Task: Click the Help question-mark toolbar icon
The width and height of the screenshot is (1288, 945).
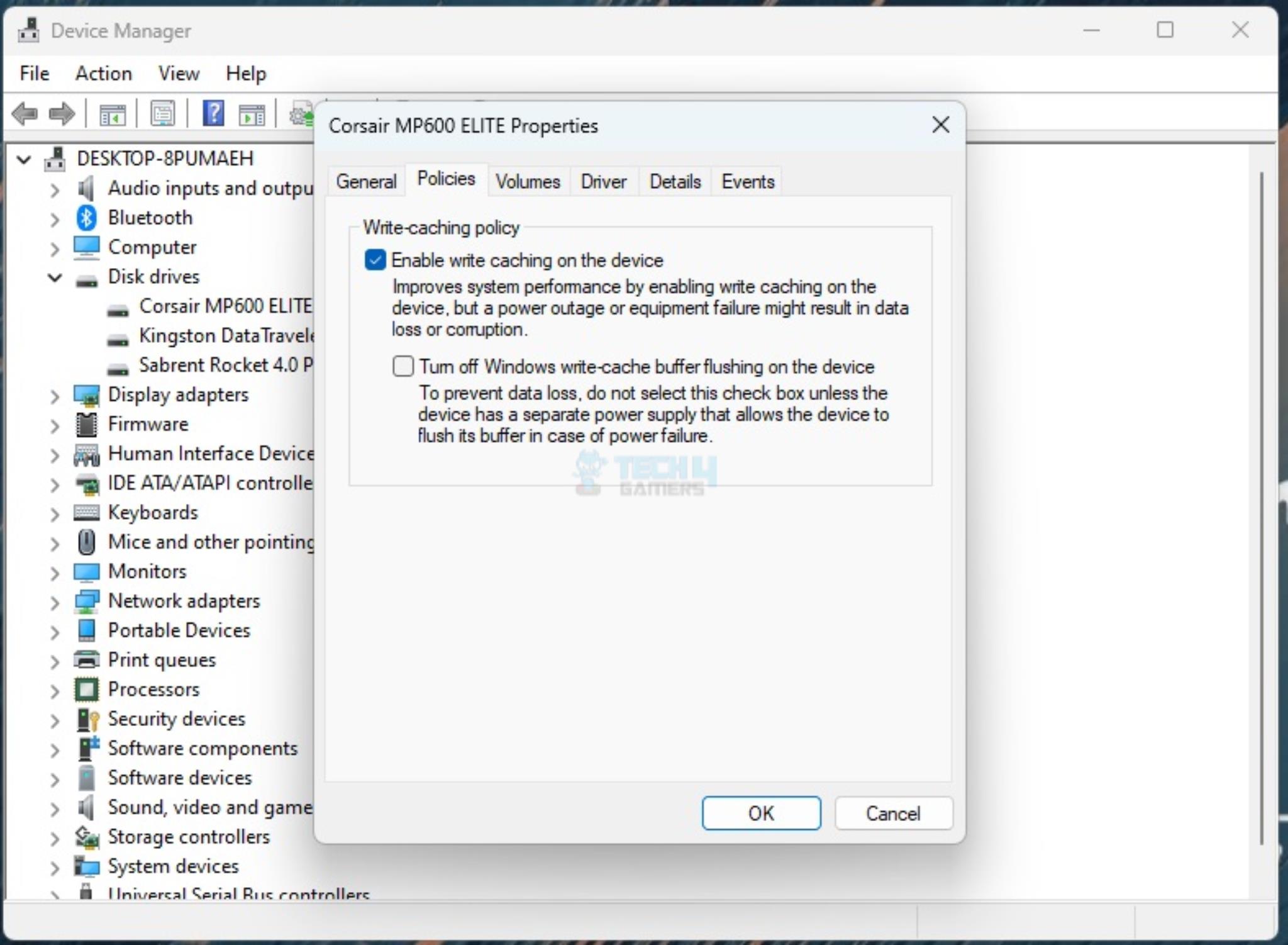Action: click(x=213, y=115)
